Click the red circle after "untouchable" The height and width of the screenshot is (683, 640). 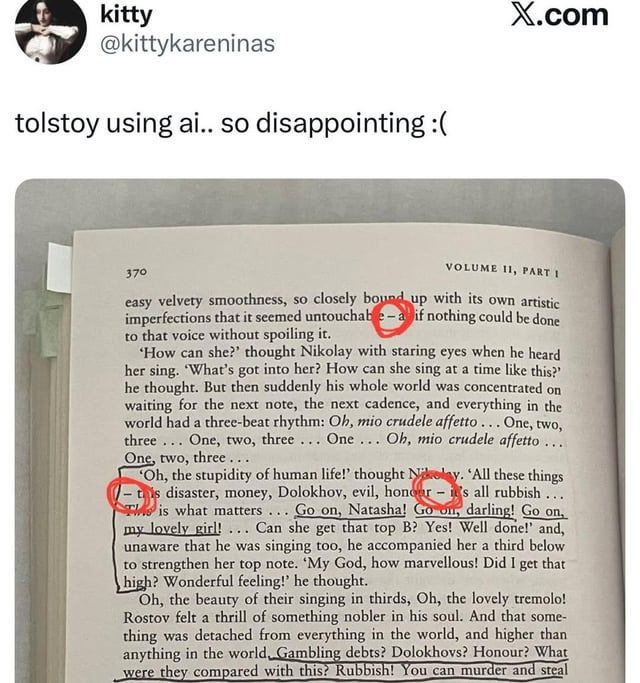(393, 318)
